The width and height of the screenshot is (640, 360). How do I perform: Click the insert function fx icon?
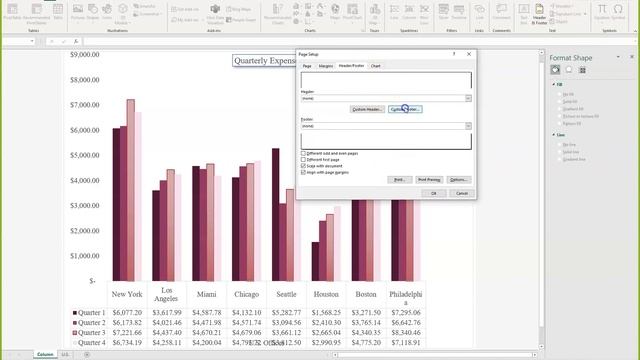tap(76, 41)
